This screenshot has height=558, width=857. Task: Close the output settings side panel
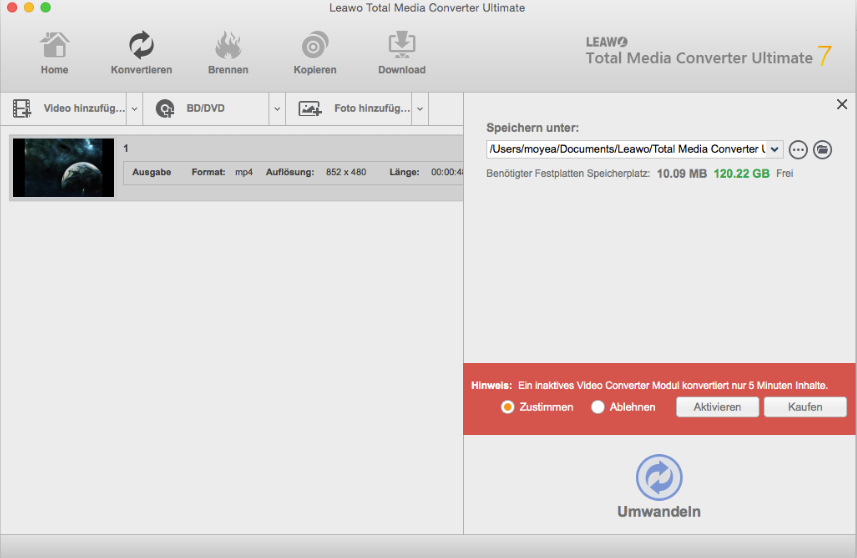coord(842,104)
